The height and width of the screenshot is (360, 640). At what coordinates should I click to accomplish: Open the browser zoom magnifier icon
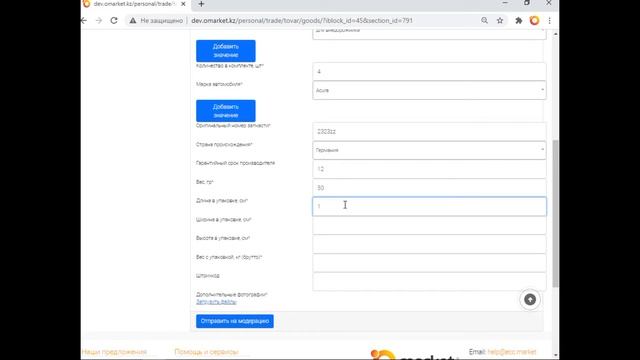[484, 20]
